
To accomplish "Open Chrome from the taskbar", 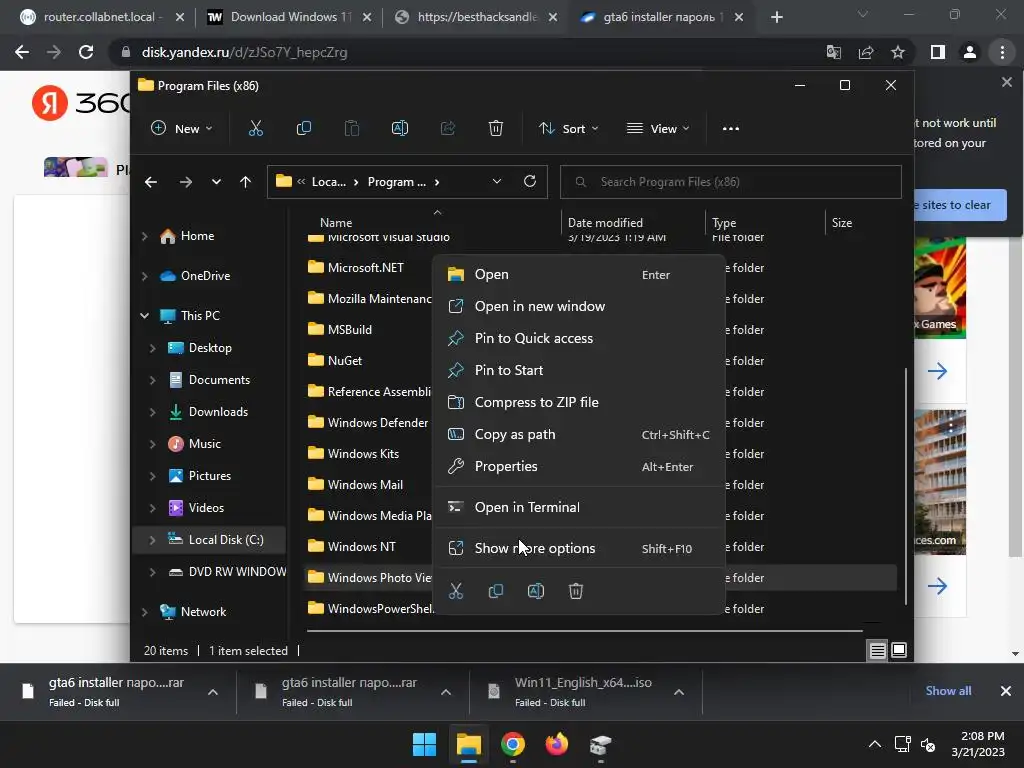I will (513, 744).
